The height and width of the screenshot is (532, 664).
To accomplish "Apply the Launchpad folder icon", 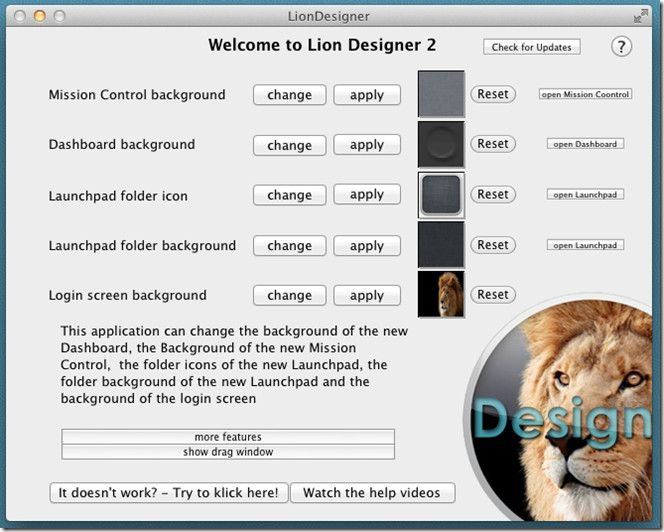I will point(367,194).
